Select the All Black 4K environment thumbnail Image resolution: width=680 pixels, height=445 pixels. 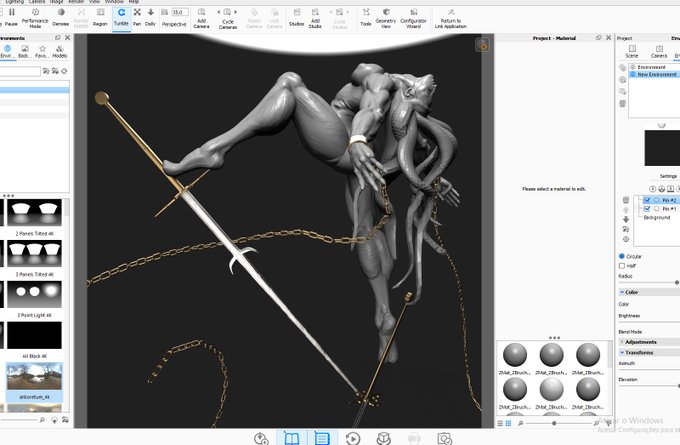(34, 335)
